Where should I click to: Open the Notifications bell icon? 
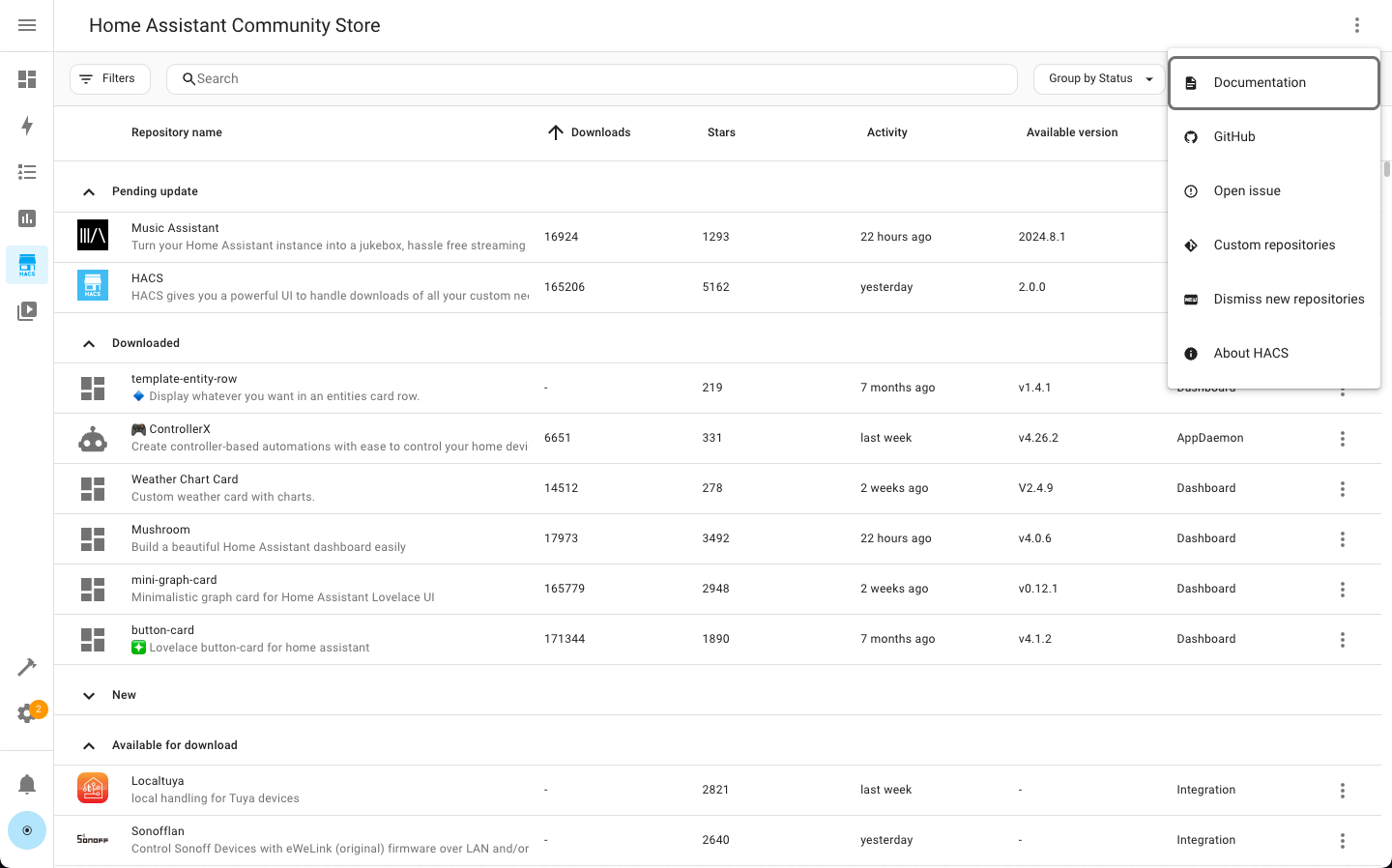click(x=27, y=784)
